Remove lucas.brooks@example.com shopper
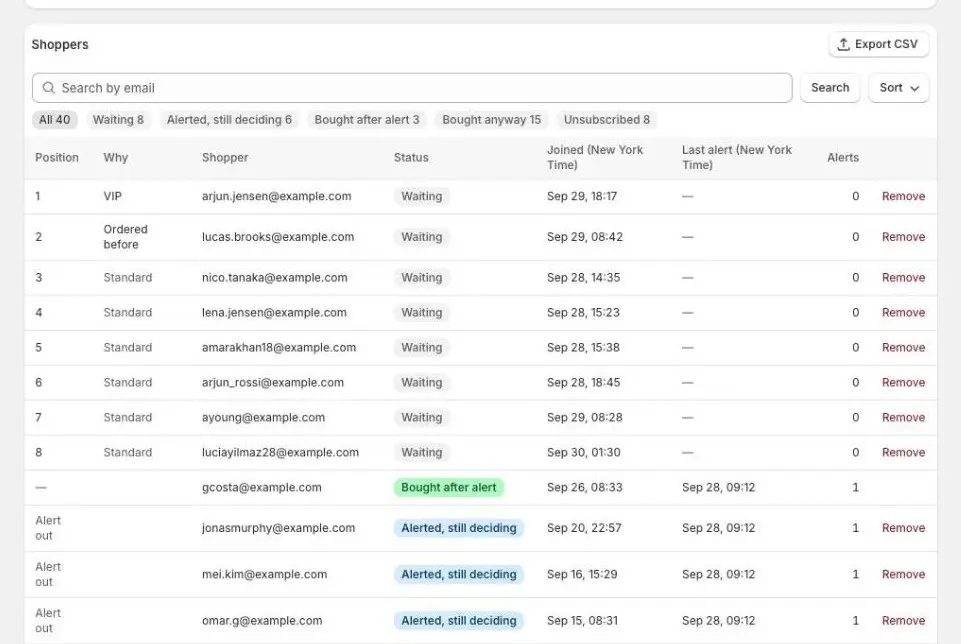This screenshot has height=644, width=961. [x=903, y=237]
